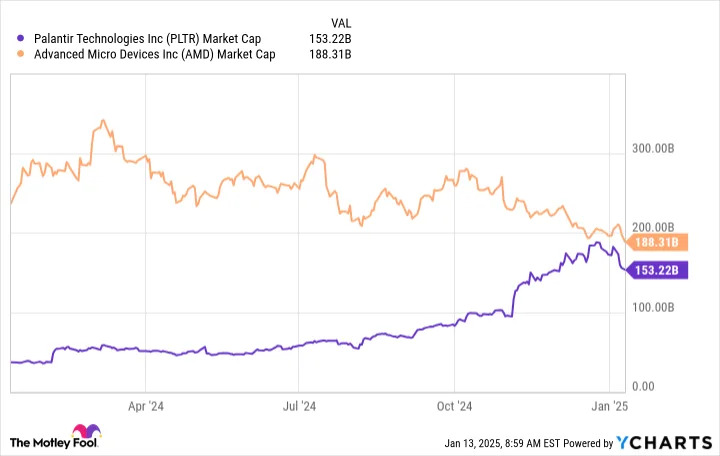Screen dimensions: 720x456
Task: Click the purple 153.22B value flag
Action: [657, 270]
